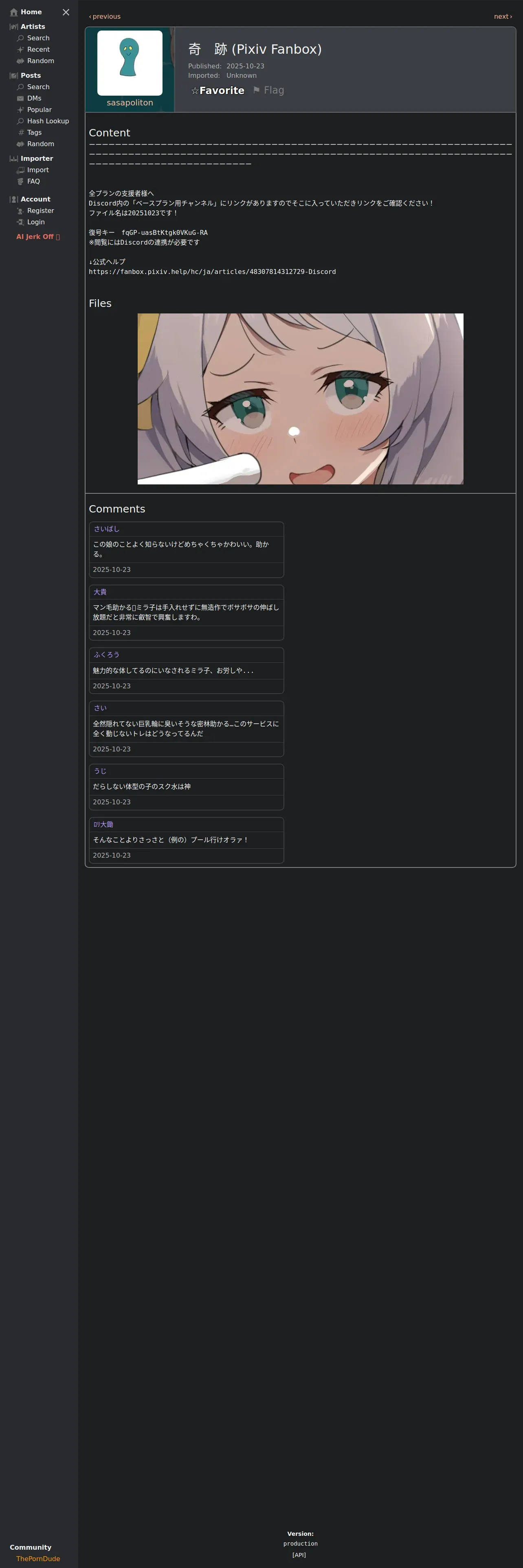The image size is (523, 1568).
Task: Open the DMs envelope icon
Action: point(21,99)
